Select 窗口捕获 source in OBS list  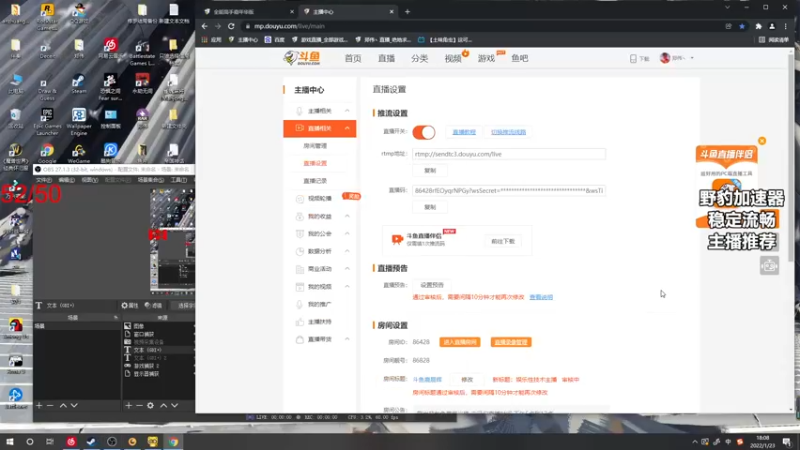[x=143, y=334]
